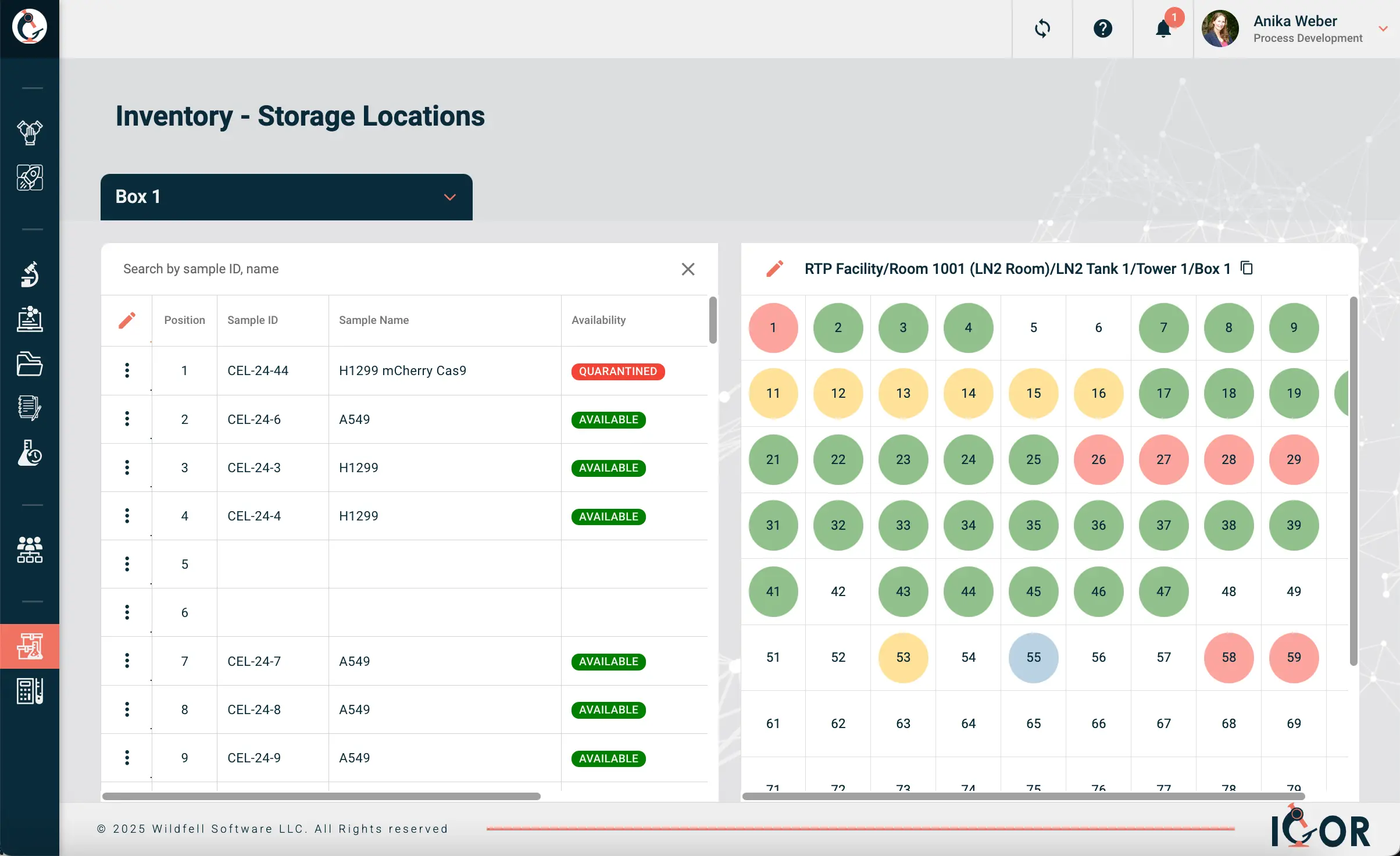Open the help question-mark icon
1400x856 pixels.
(1102, 28)
